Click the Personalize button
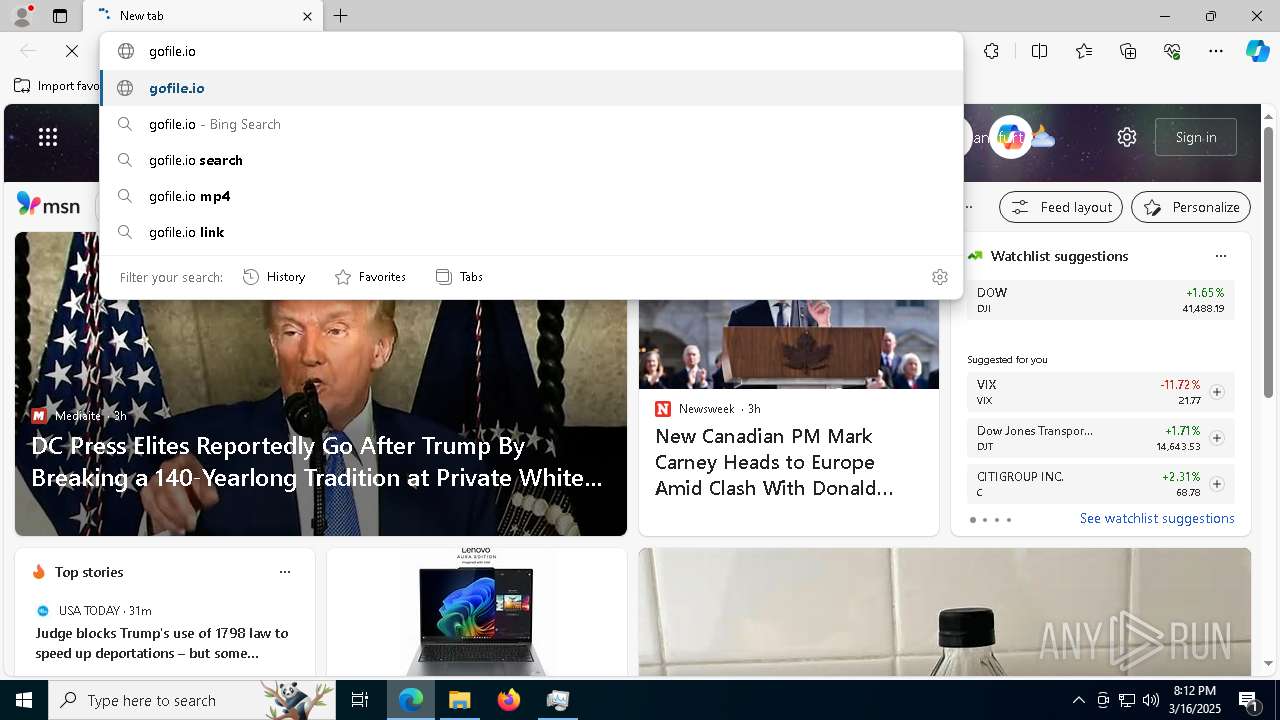 1191,207
